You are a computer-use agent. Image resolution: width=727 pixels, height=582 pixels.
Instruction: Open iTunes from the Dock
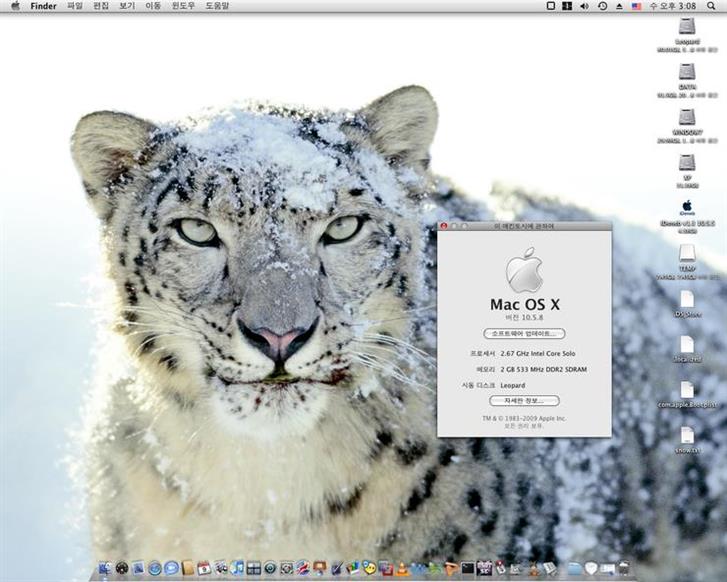click(237, 568)
